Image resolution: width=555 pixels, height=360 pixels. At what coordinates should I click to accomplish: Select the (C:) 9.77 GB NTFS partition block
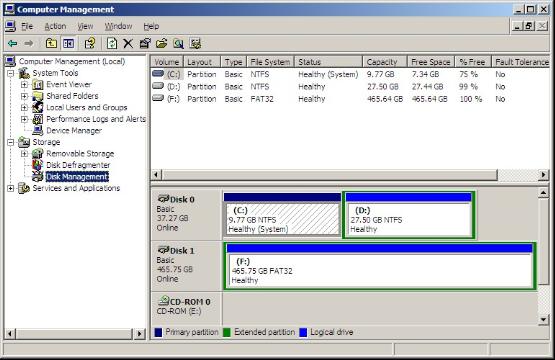[x=282, y=215]
